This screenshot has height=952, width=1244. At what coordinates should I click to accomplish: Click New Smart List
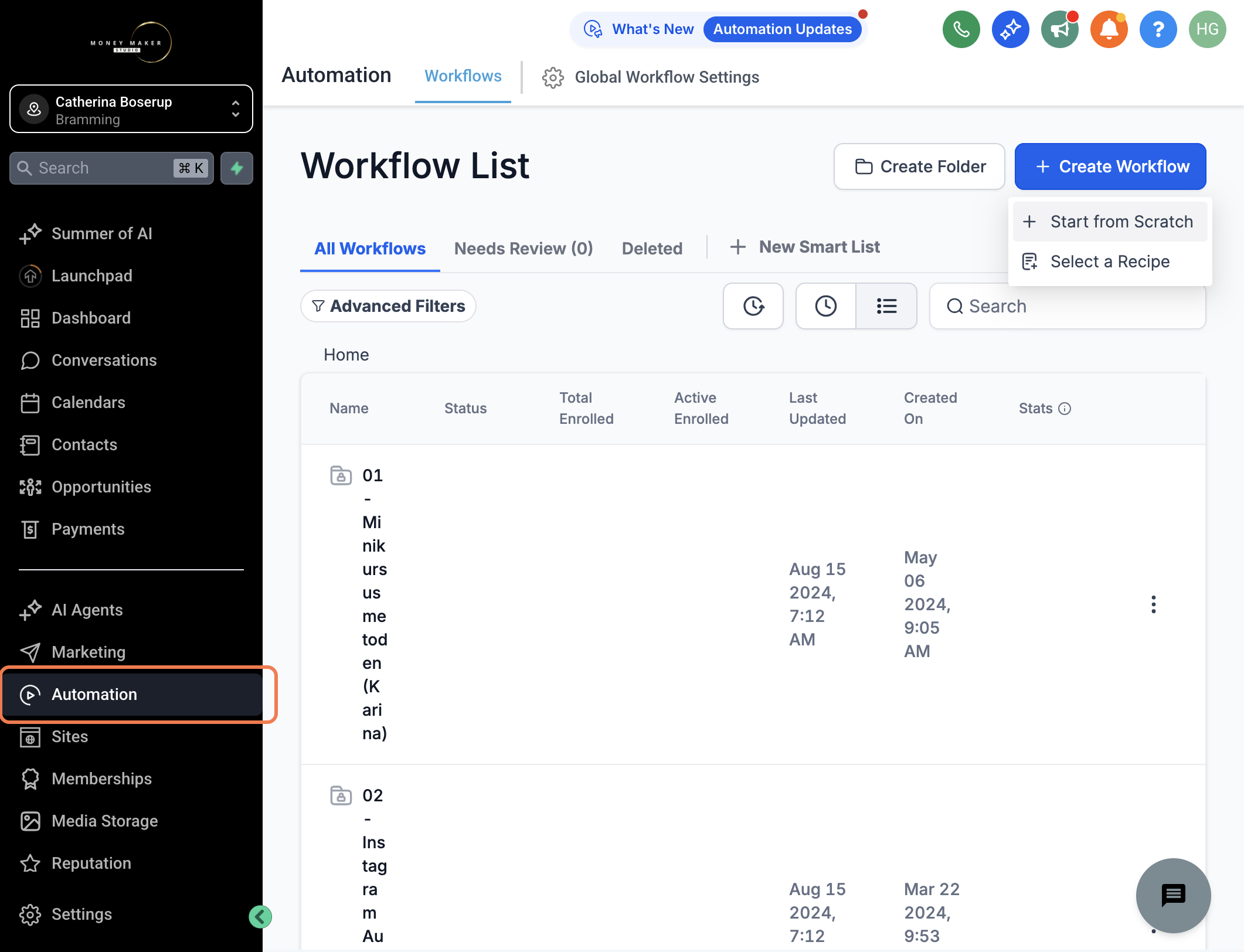tap(805, 247)
